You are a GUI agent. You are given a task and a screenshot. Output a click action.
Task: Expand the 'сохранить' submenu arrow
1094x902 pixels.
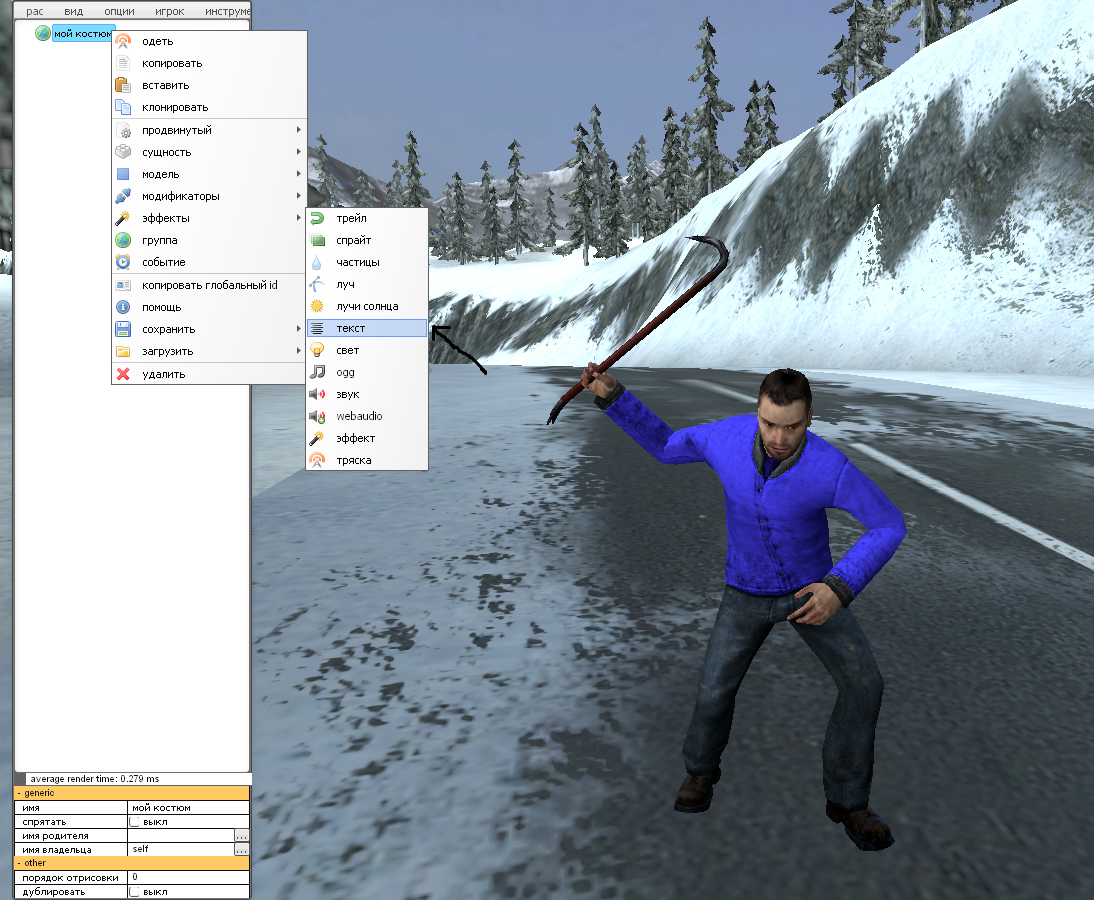[299, 329]
